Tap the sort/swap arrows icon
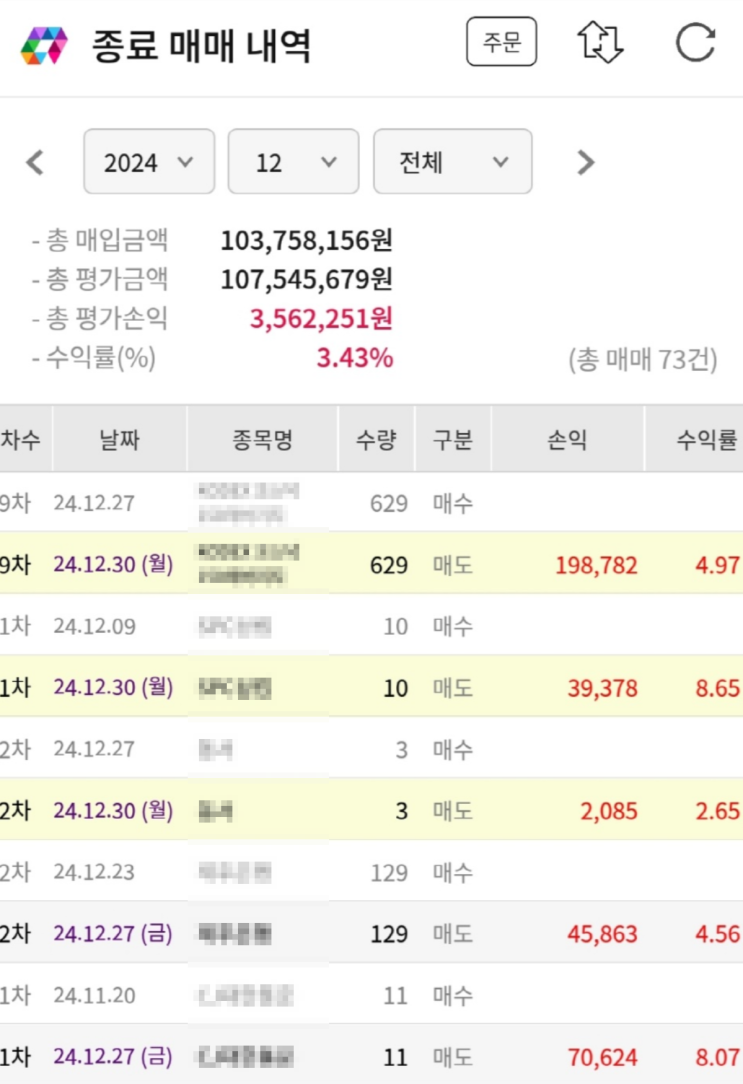 tap(601, 44)
